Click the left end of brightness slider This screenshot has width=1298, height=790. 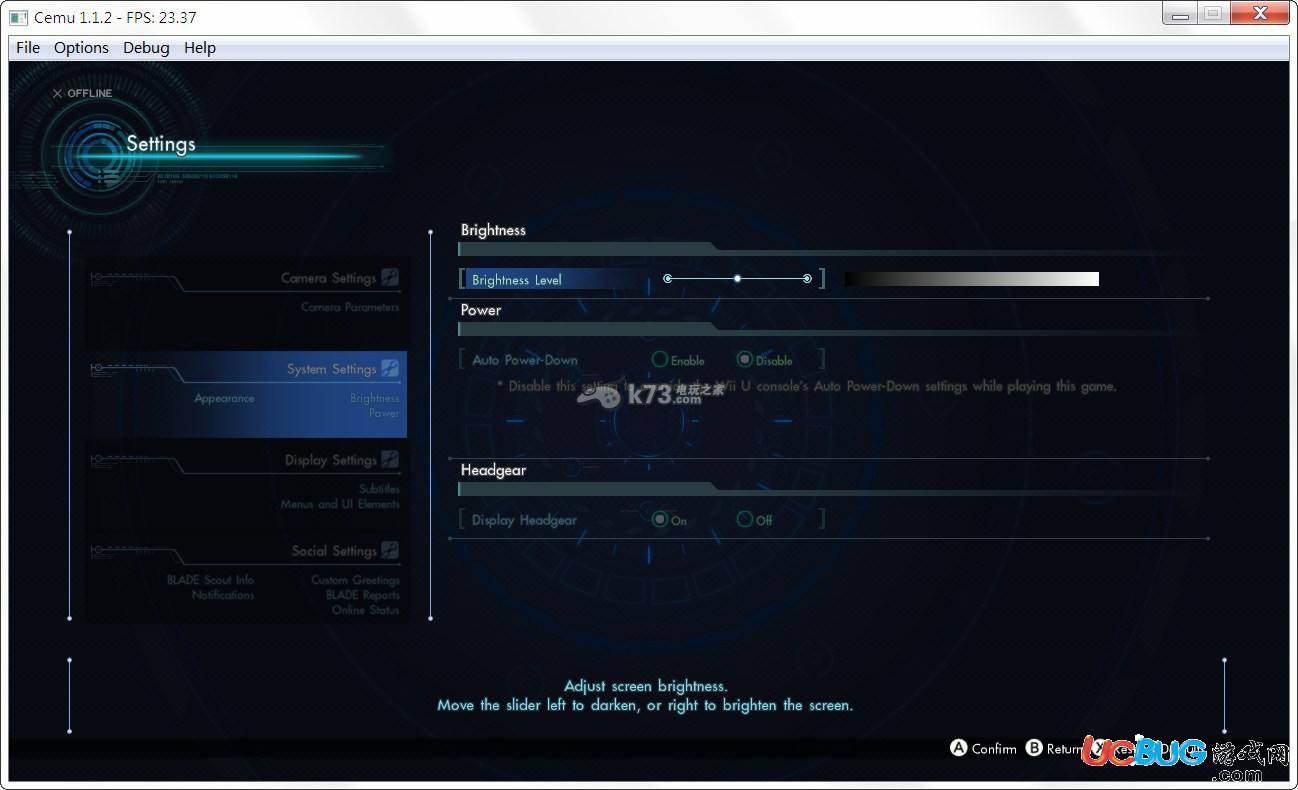click(668, 279)
